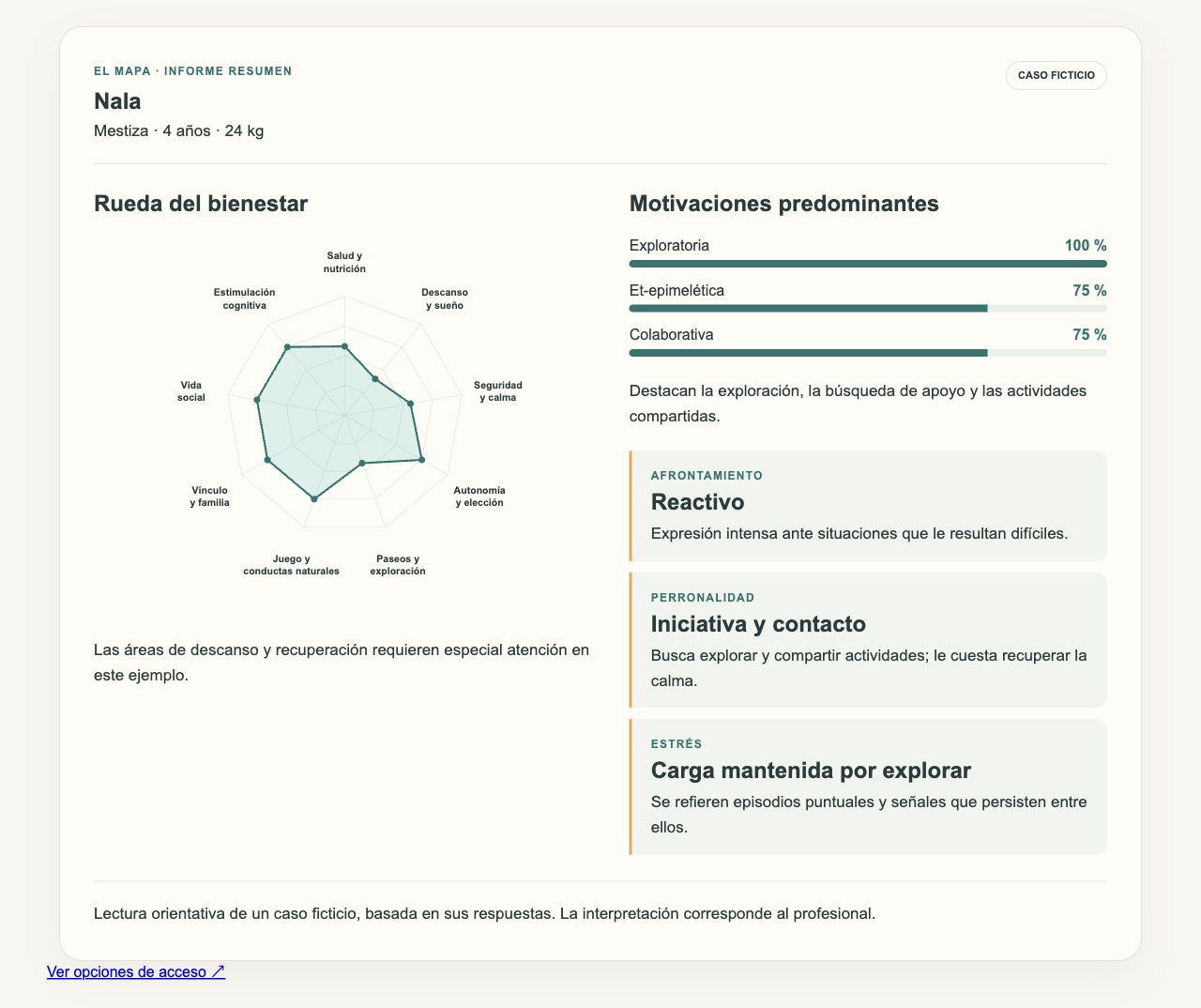Click the dog name 'Nala'

pos(117,101)
